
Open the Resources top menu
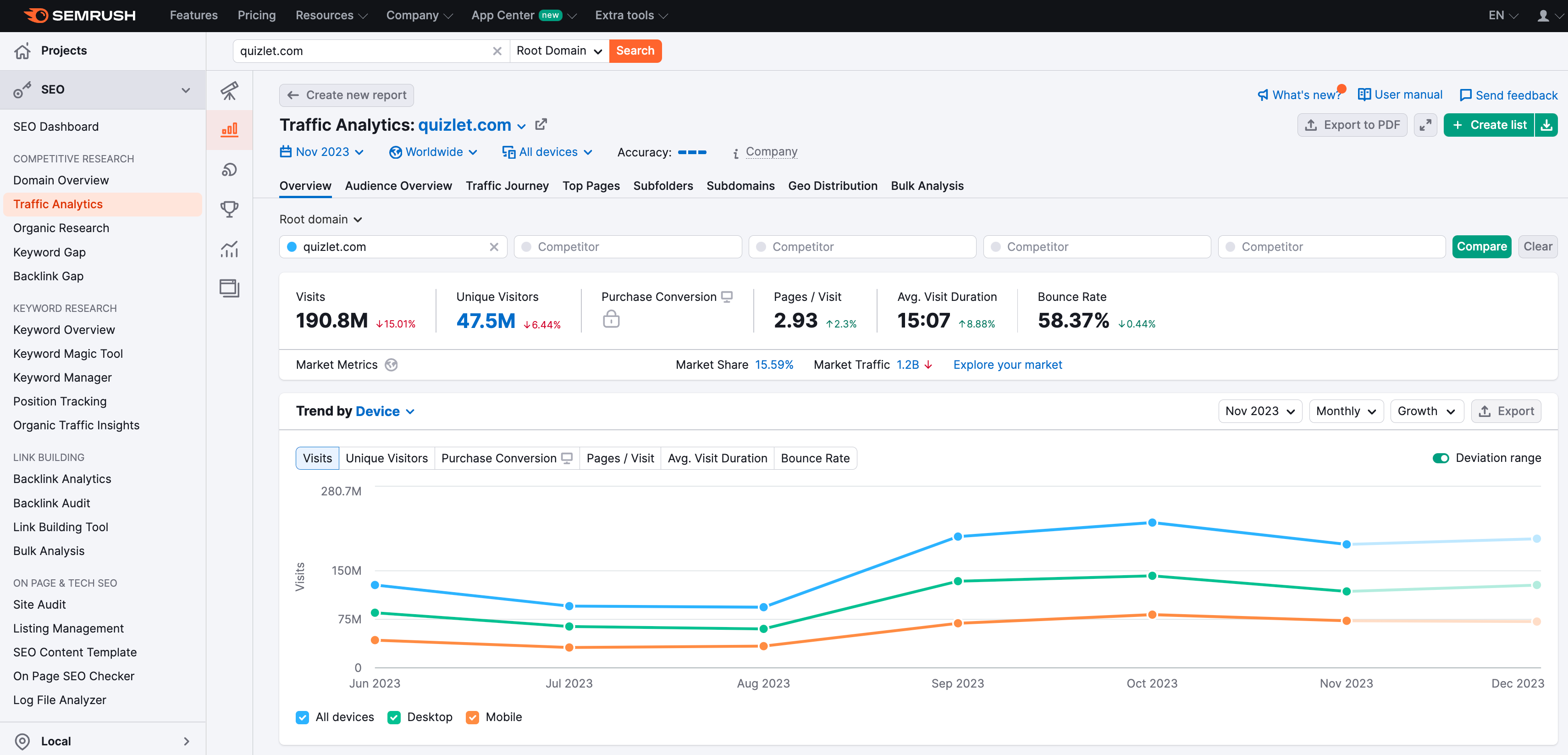pyautogui.click(x=331, y=15)
